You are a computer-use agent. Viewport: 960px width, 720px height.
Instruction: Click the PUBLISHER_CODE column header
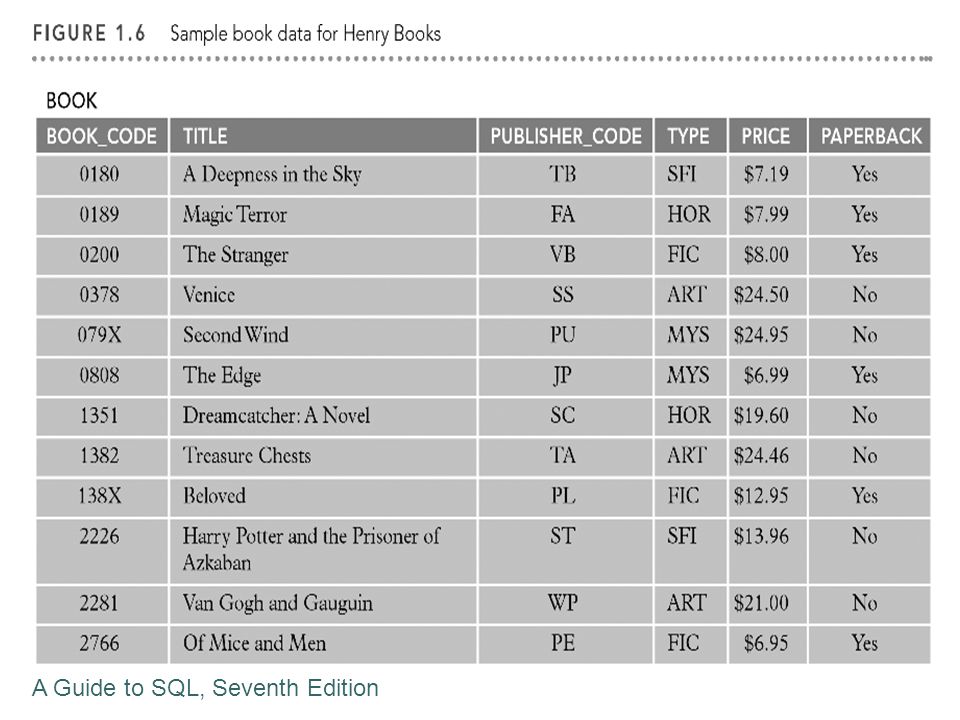coord(566,136)
